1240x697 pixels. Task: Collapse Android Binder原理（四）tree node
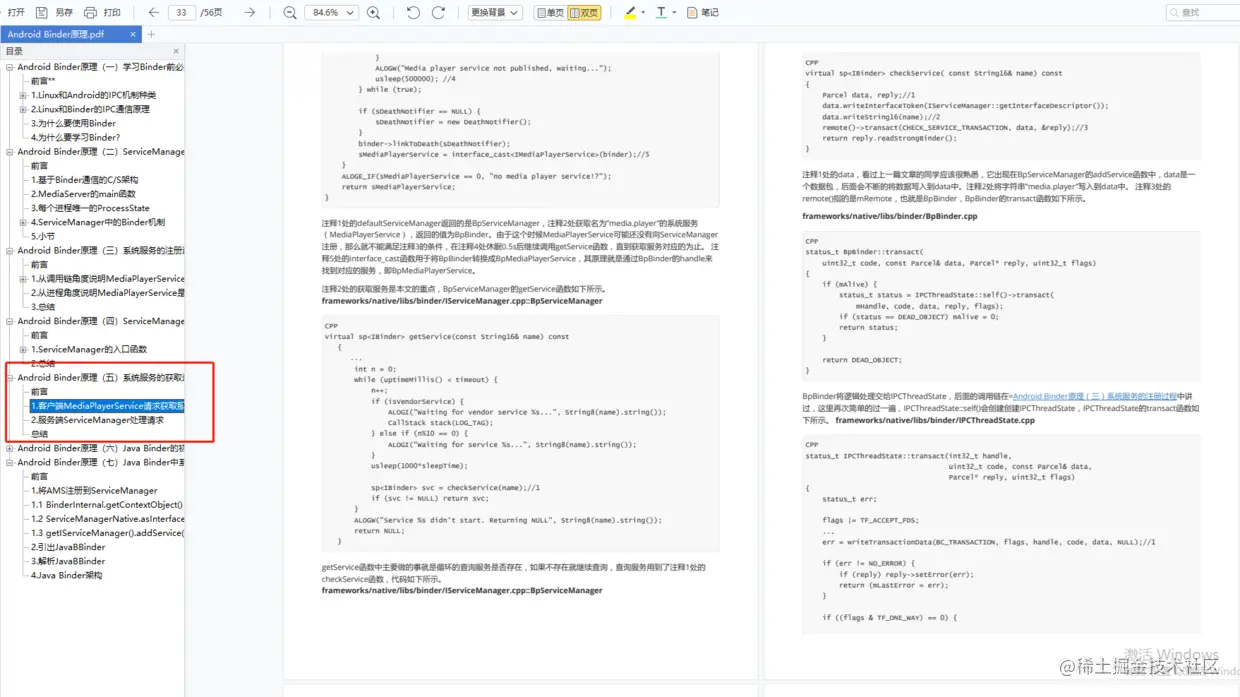click(x=10, y=321)
